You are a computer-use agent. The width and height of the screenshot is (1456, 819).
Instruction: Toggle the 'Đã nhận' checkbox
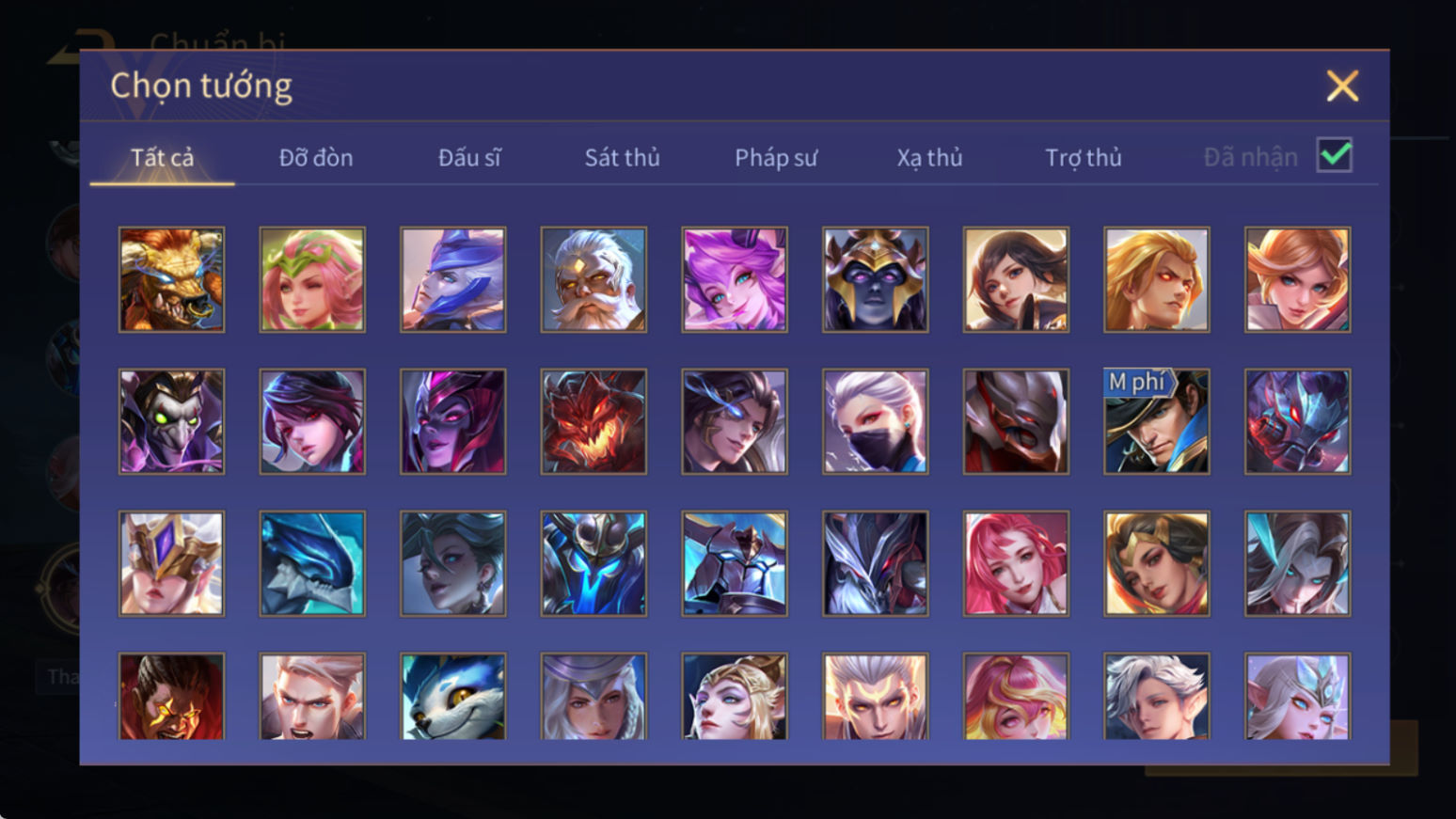coord(1335,155)
